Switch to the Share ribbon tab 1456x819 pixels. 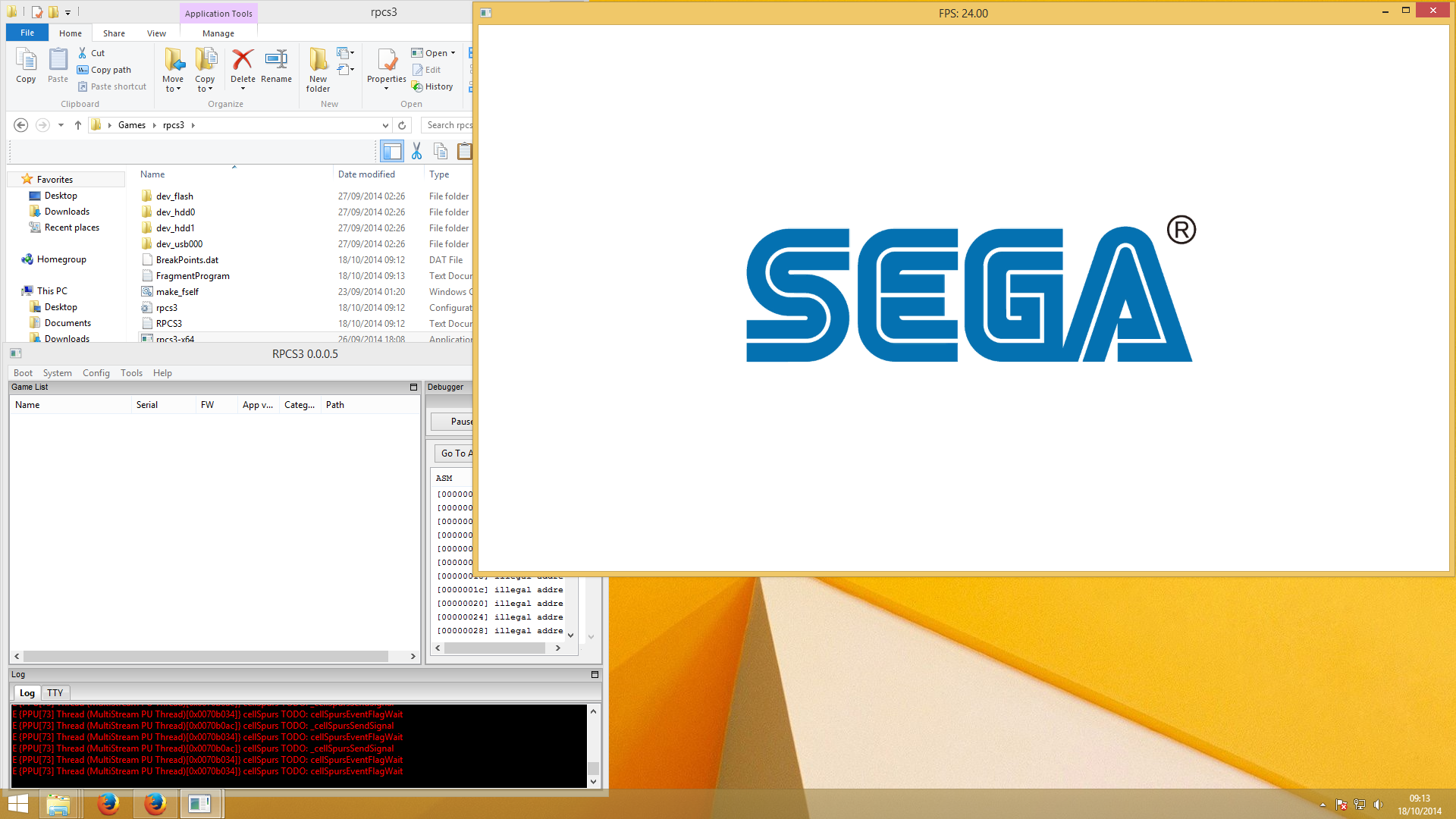point(114,33)
